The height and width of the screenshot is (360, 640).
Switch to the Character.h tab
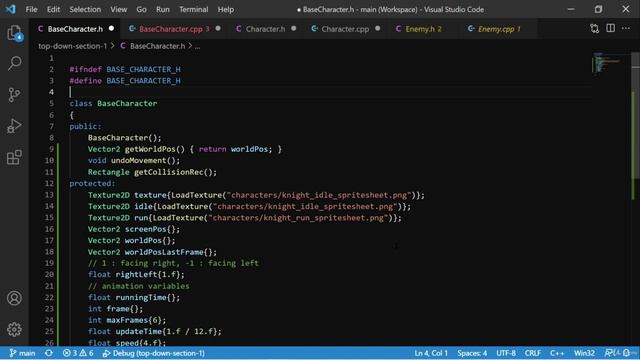[x=265, y=29]
